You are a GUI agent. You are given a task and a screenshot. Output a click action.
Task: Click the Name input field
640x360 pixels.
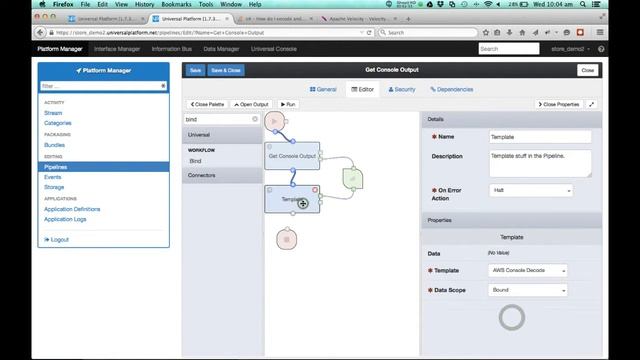pyautogui.click(x=540, y=137)
